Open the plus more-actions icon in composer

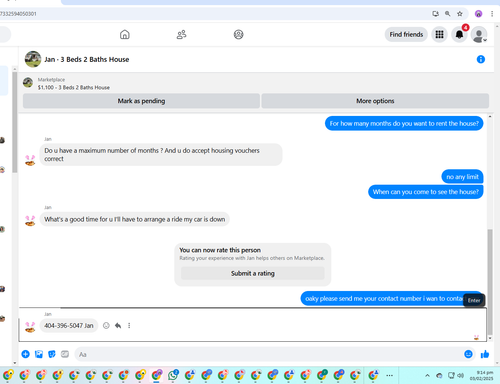[25, 354]
